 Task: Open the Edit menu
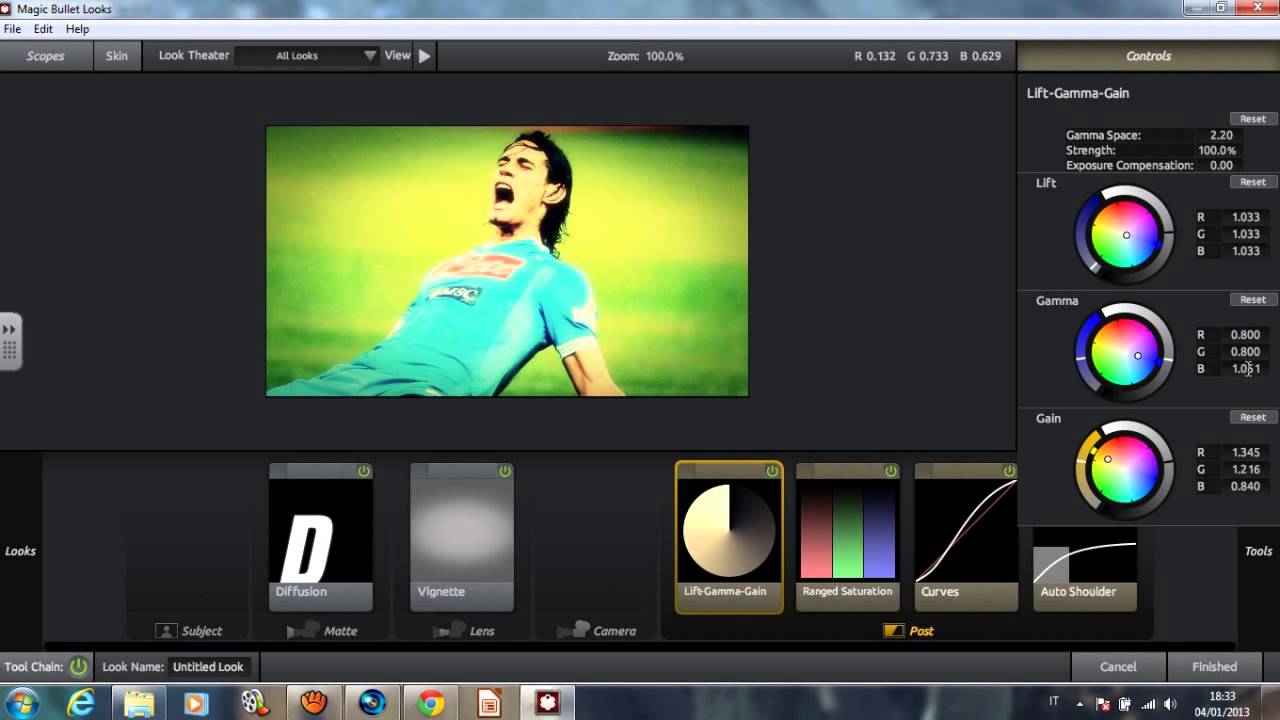(43, 29)
